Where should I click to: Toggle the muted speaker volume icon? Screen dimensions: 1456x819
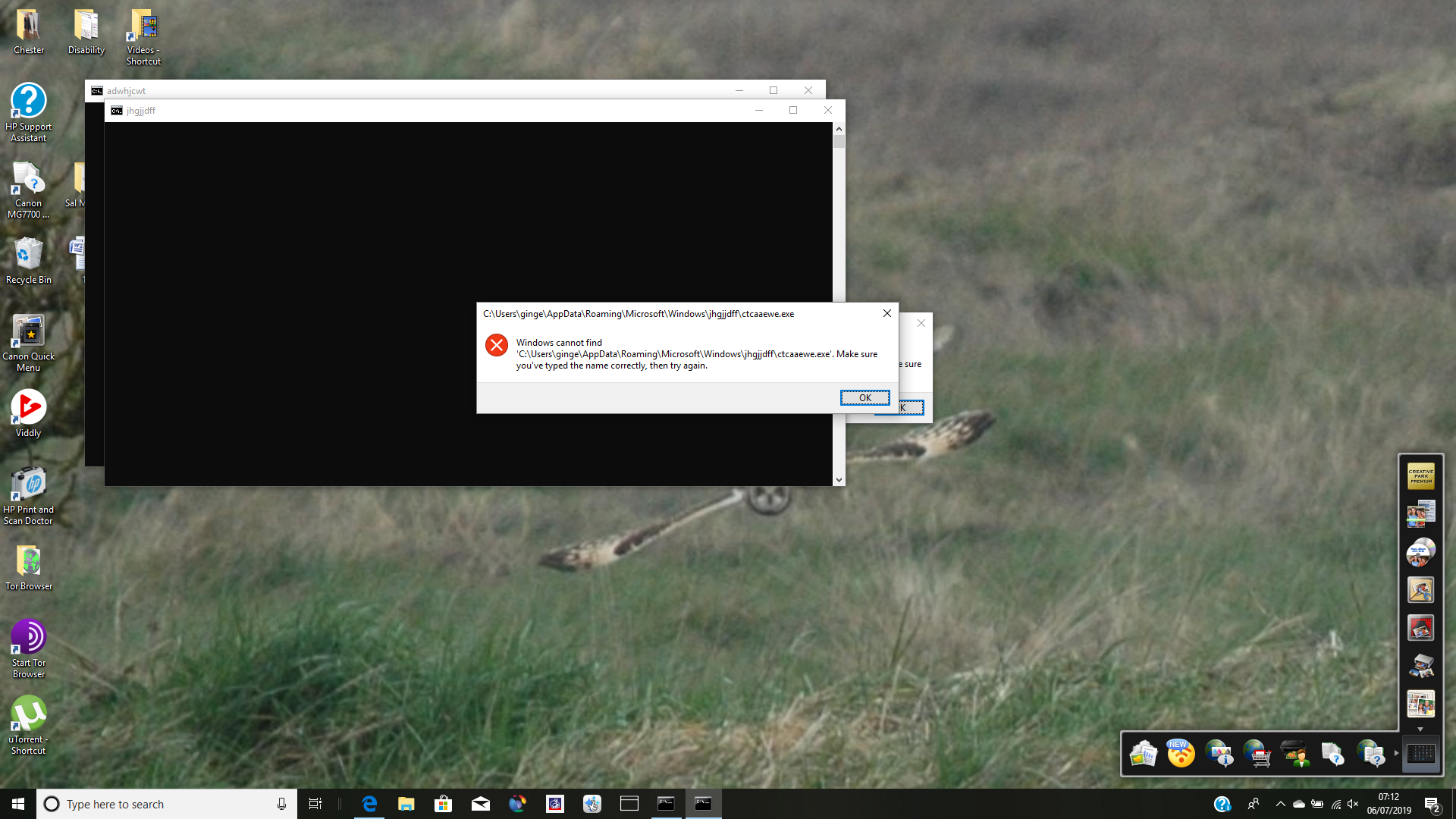tap(1354, 804)
